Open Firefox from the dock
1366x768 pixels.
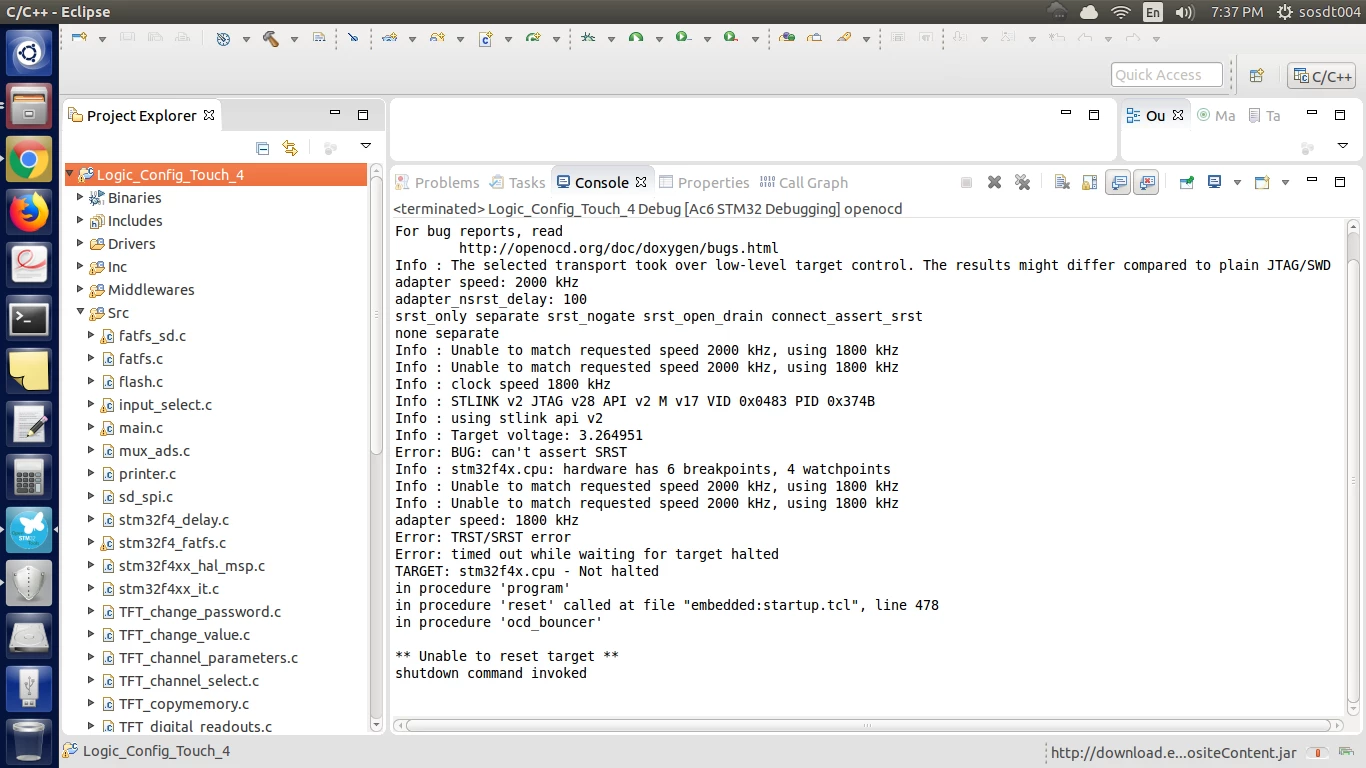click(29, 211)
